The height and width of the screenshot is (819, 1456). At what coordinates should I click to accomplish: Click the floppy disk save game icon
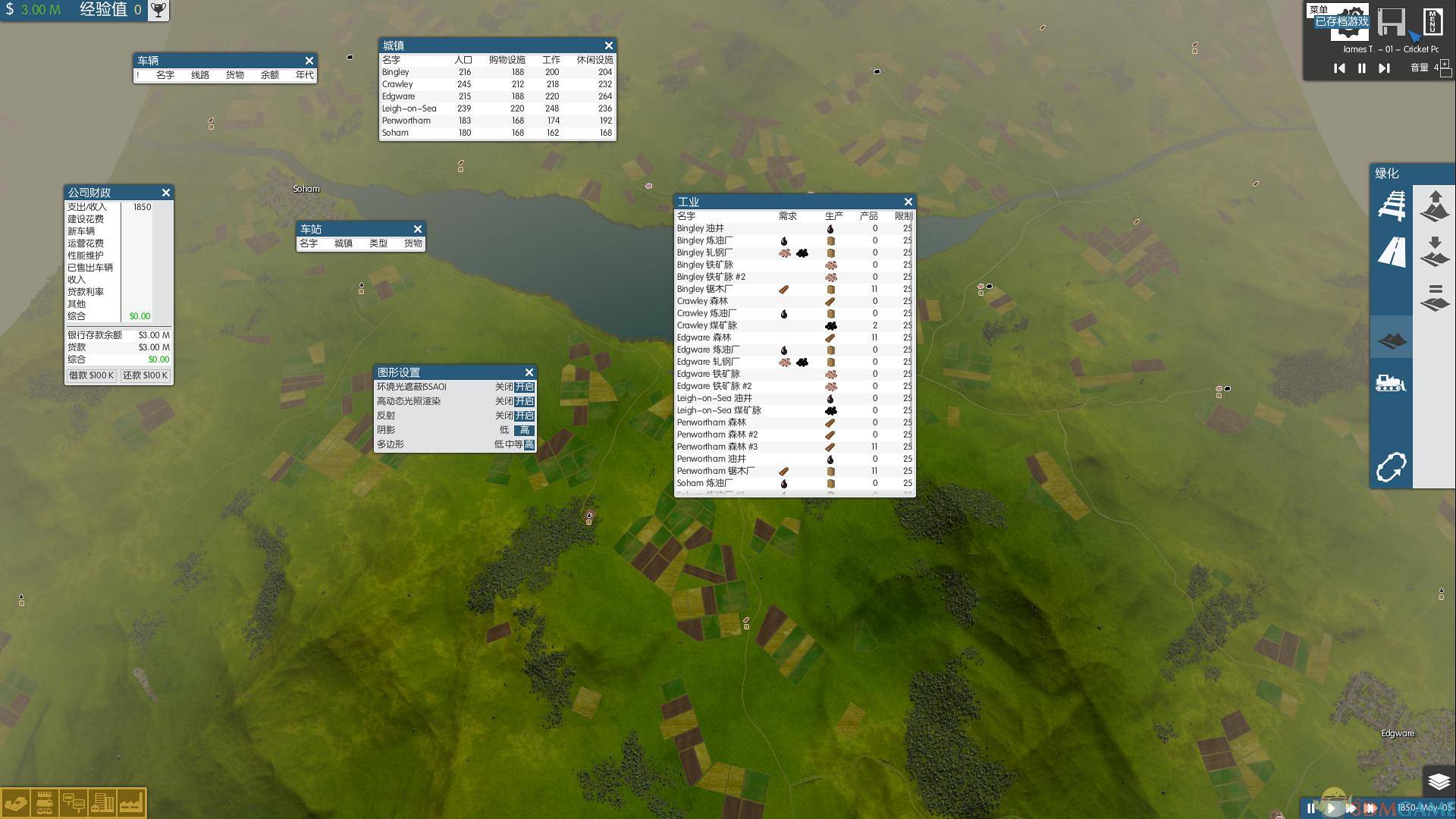(x=1391, y=21)
